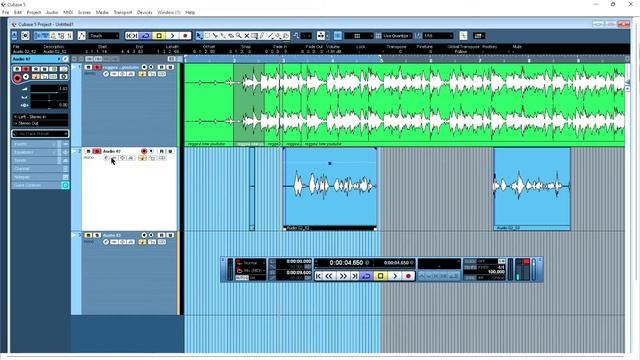The height and width of the screenshot is (360, 640).
Task: Fast forward using transport panel button
Action: pyautogui.click(x=343, y=276)
